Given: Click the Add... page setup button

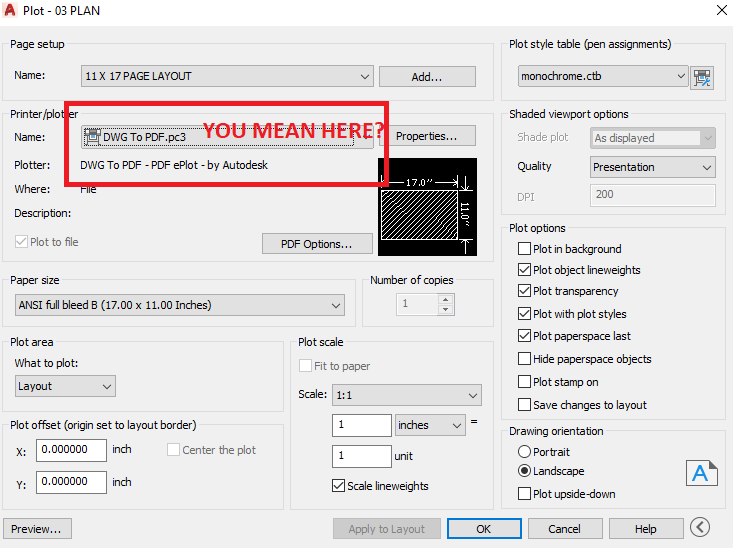Looking at the screenshot, I should pyautogui.click(x=427, y=77).
